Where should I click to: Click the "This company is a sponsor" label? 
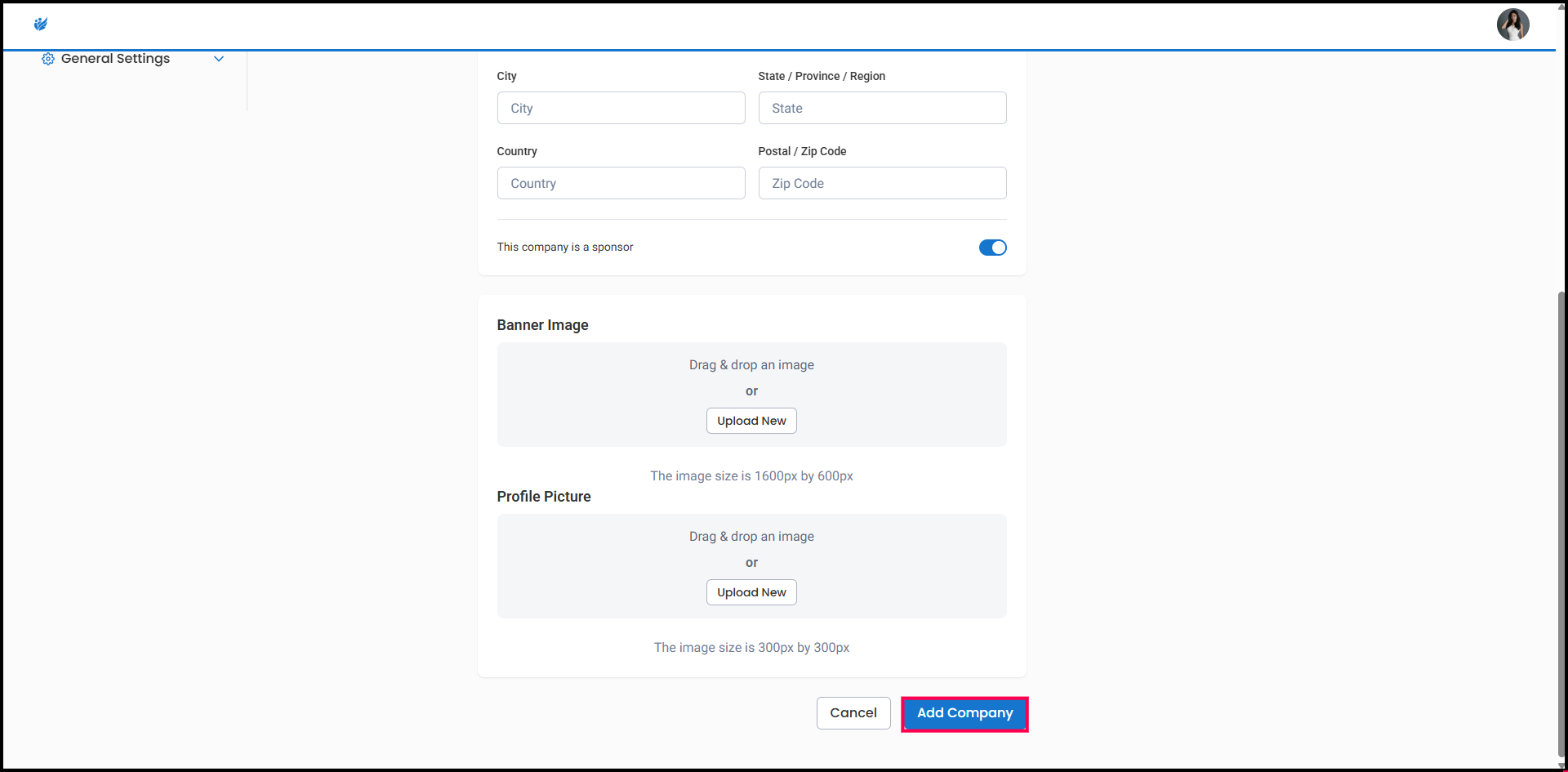point(565,248)
